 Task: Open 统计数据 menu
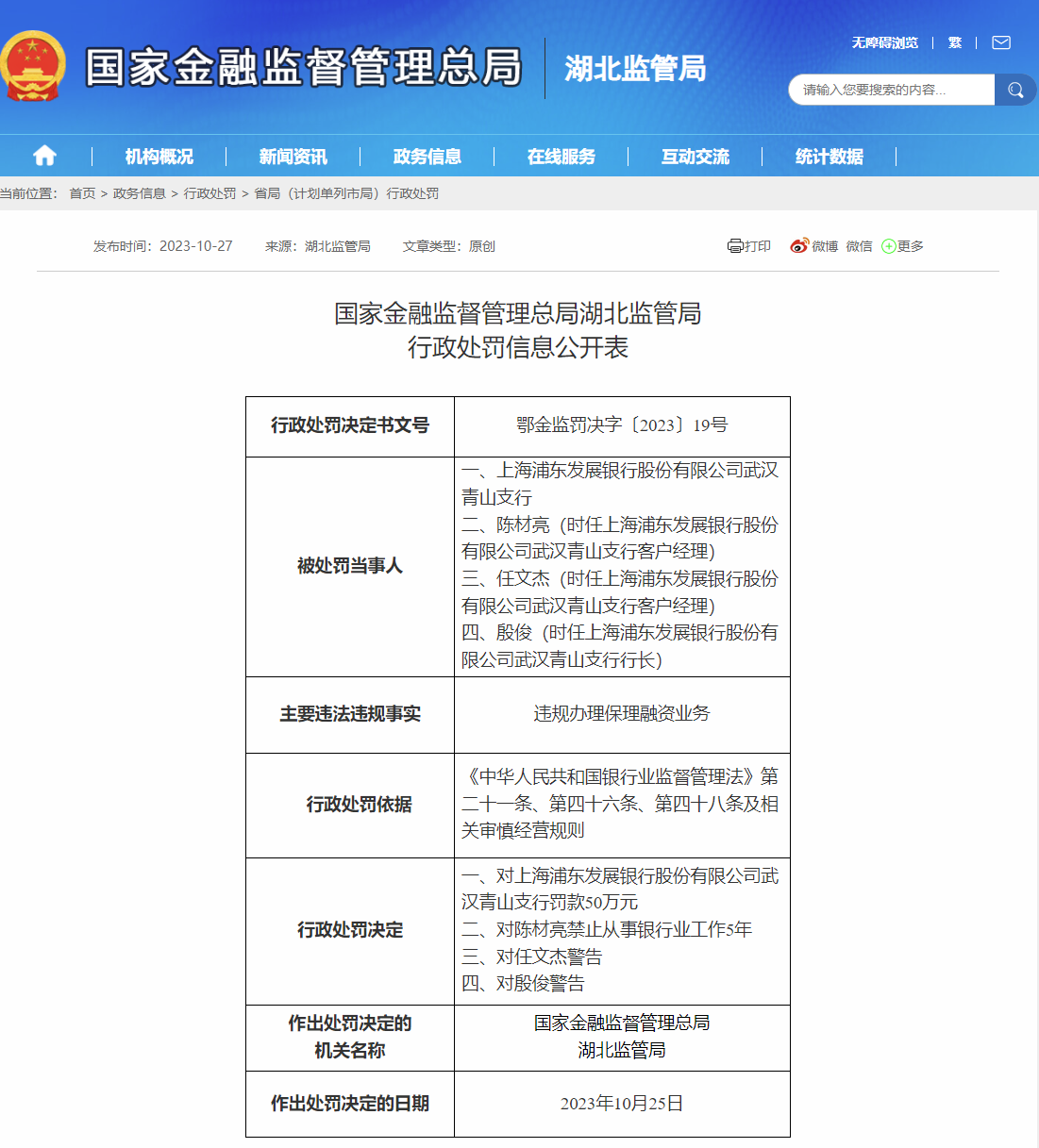[x=830, y=157]
